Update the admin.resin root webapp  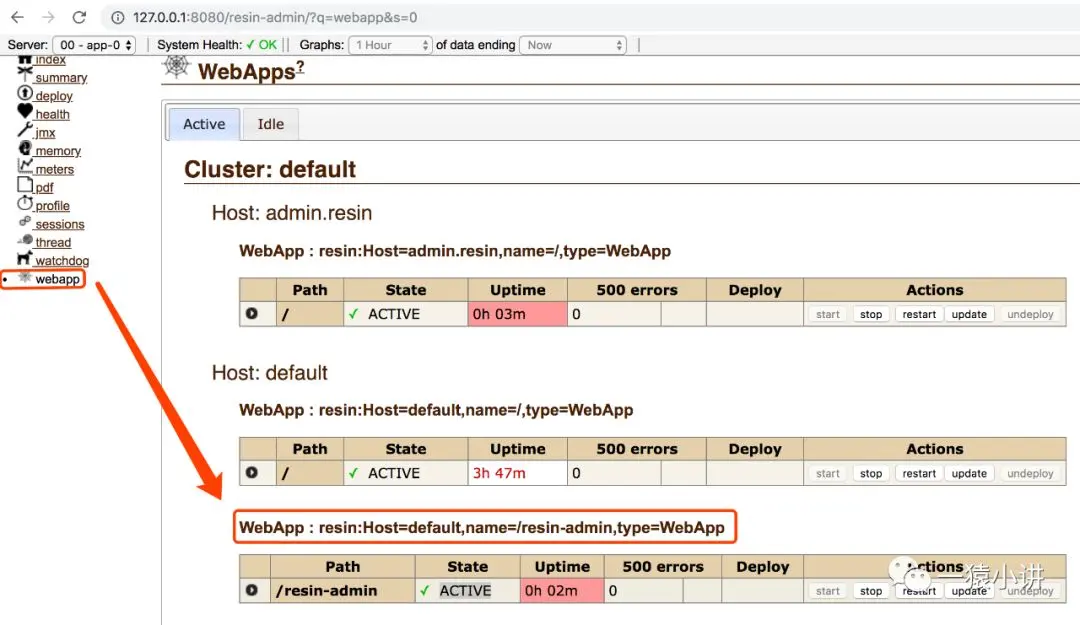[x=969, y=314]
